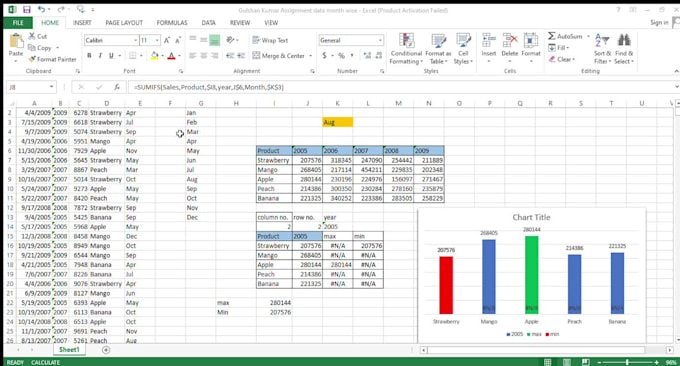Select the Format Painter tool

coord(52,59)
